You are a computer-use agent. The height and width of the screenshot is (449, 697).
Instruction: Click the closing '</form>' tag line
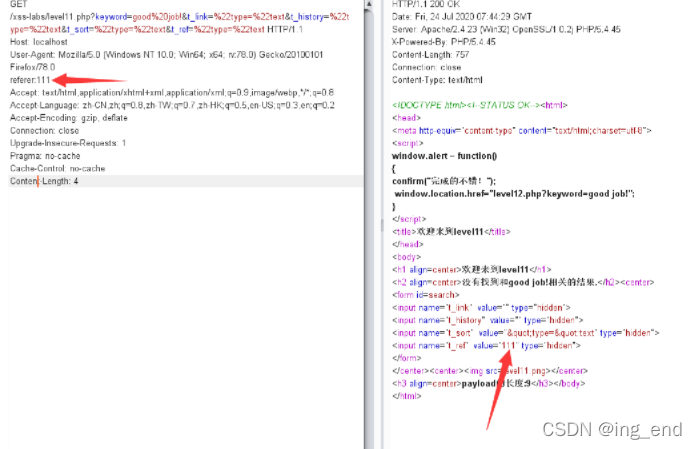(406, 358)
